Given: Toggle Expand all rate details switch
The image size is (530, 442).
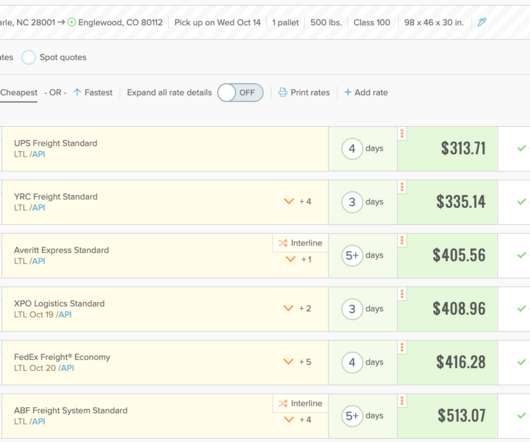Looking at the screenshot, I should (x=240, y=92).
